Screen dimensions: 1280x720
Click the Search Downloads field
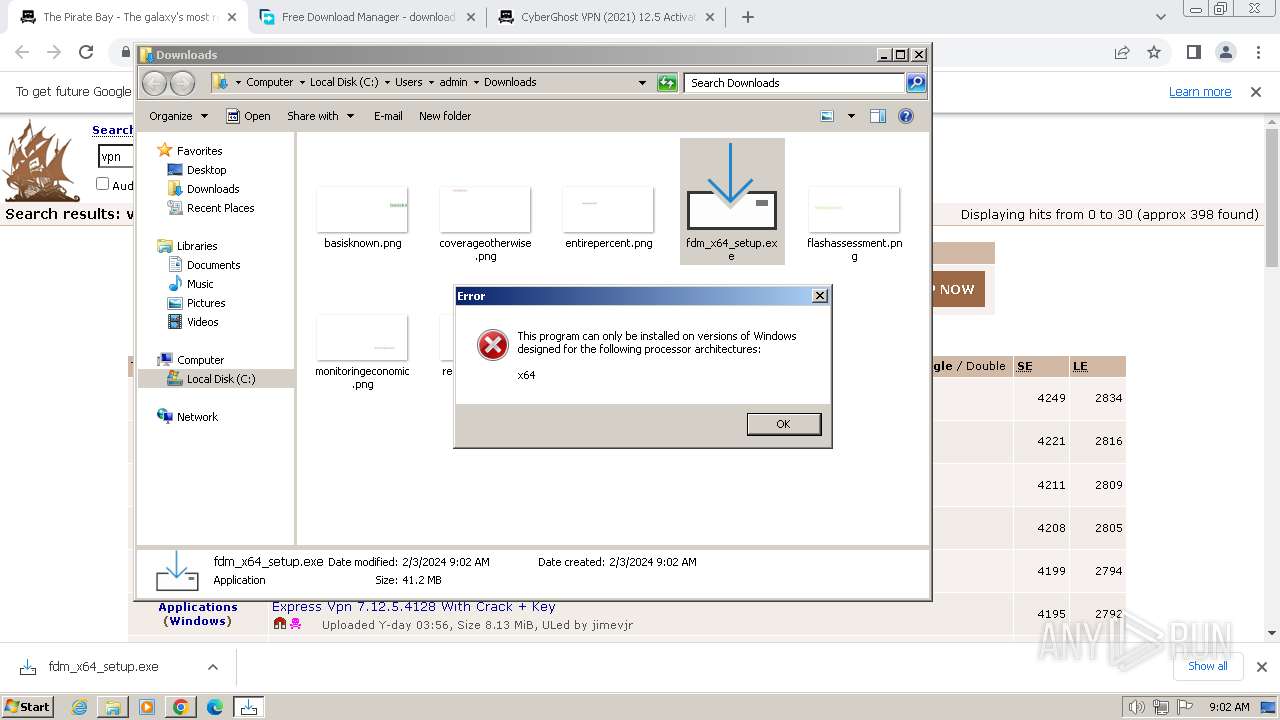click(x=795, y=83)
